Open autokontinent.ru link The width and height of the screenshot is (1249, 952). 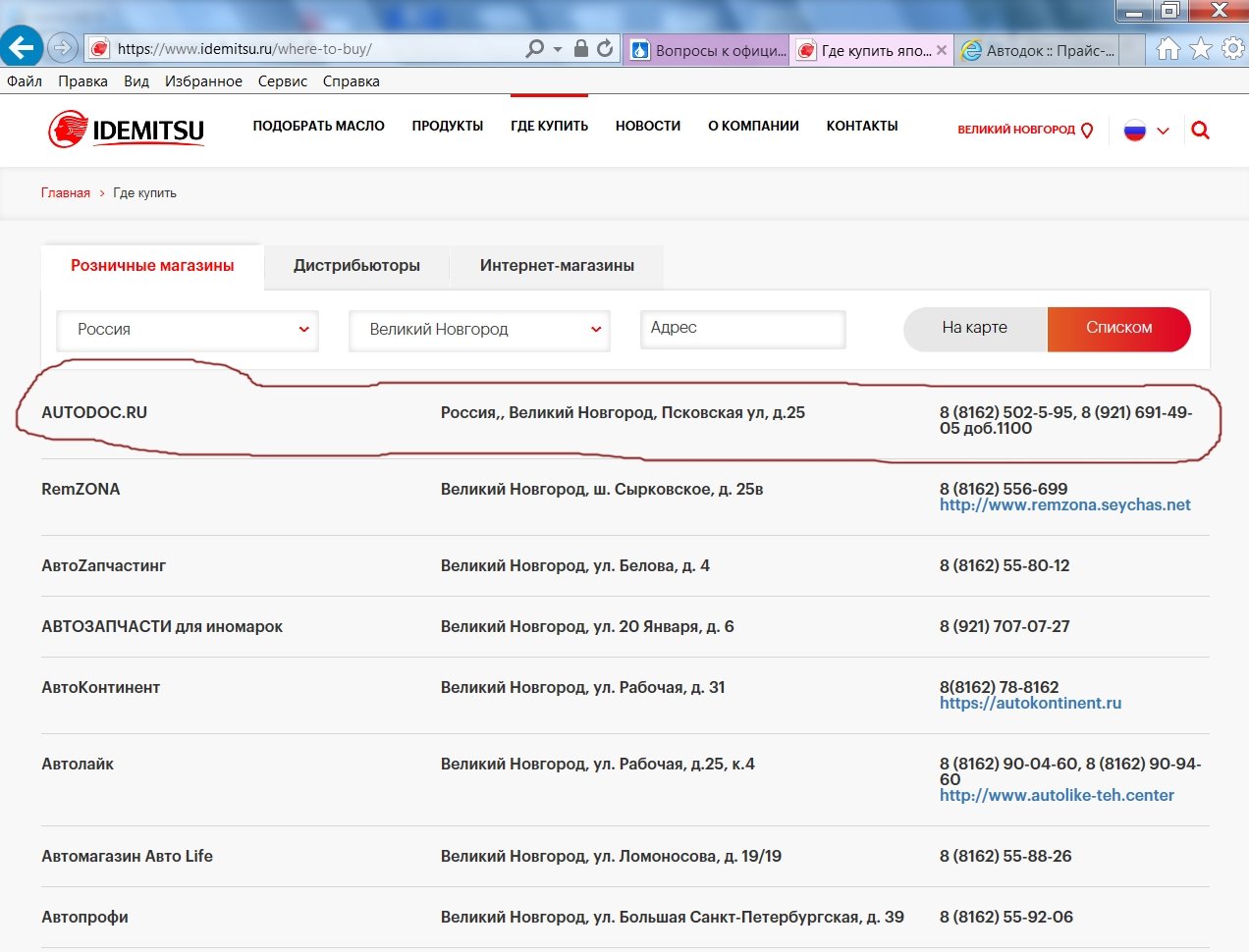1030,703
